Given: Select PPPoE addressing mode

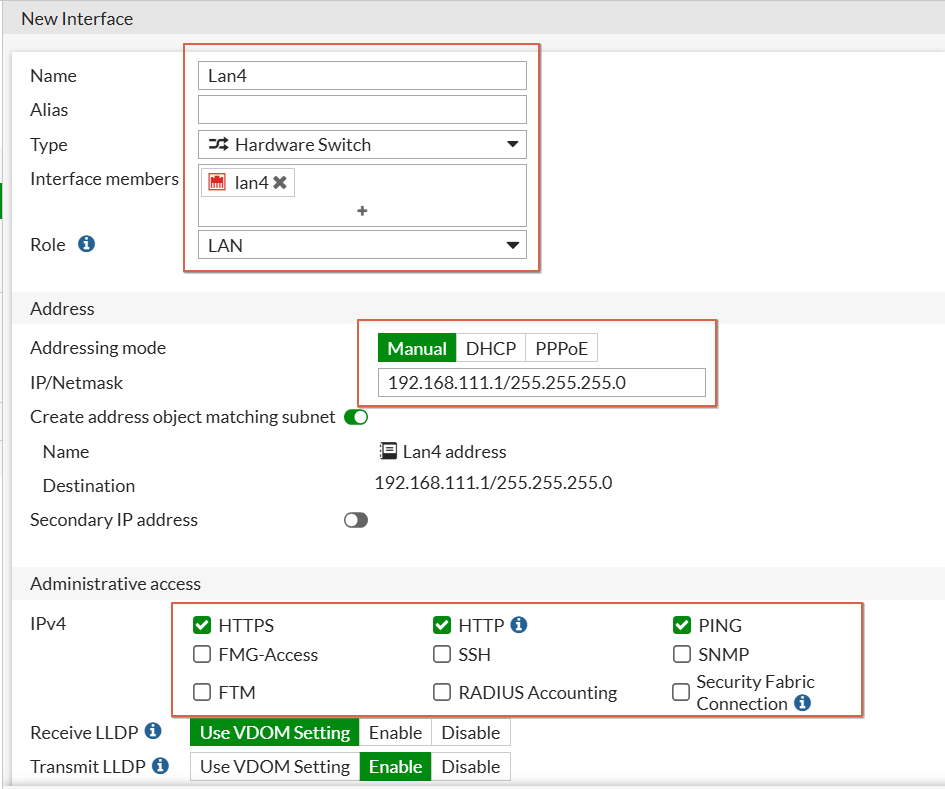Looking at the screenshot, I should (x=562, y=348).
